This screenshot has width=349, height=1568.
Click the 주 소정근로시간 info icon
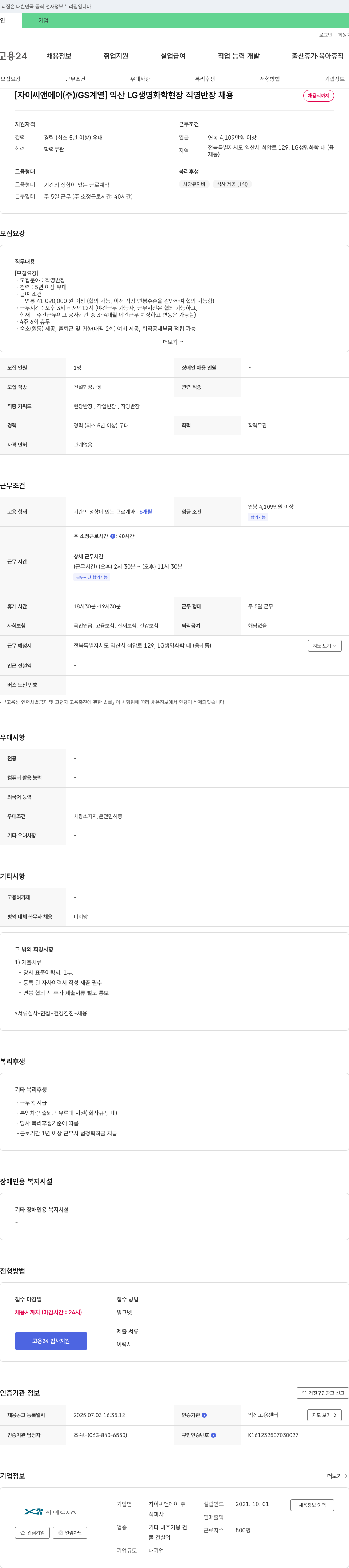click(112, 536)
